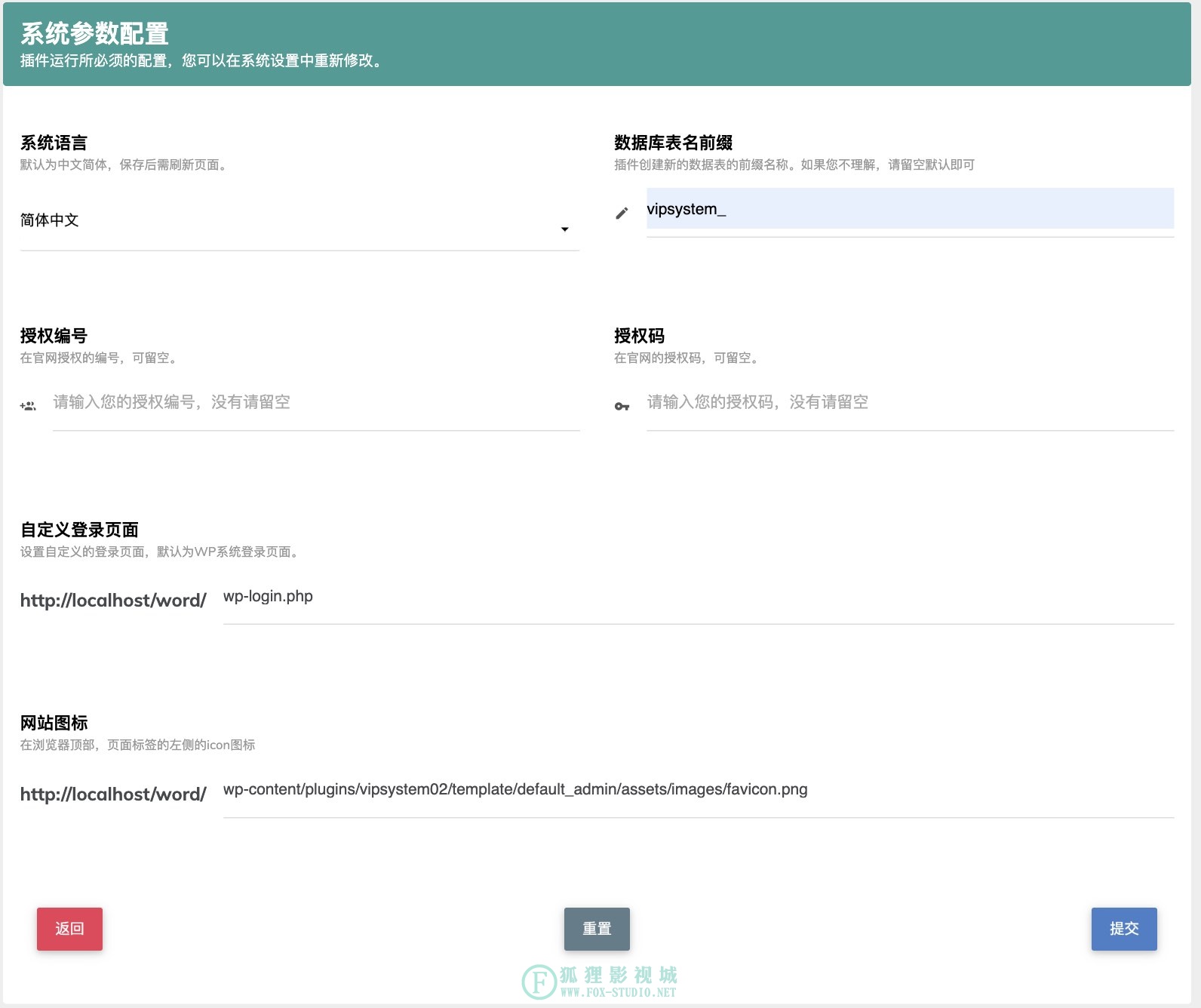Click the user-group icon beside 授权编号 field
Image resolution: width=1201 pixels, height=1008 pixels.
[28, 406]
